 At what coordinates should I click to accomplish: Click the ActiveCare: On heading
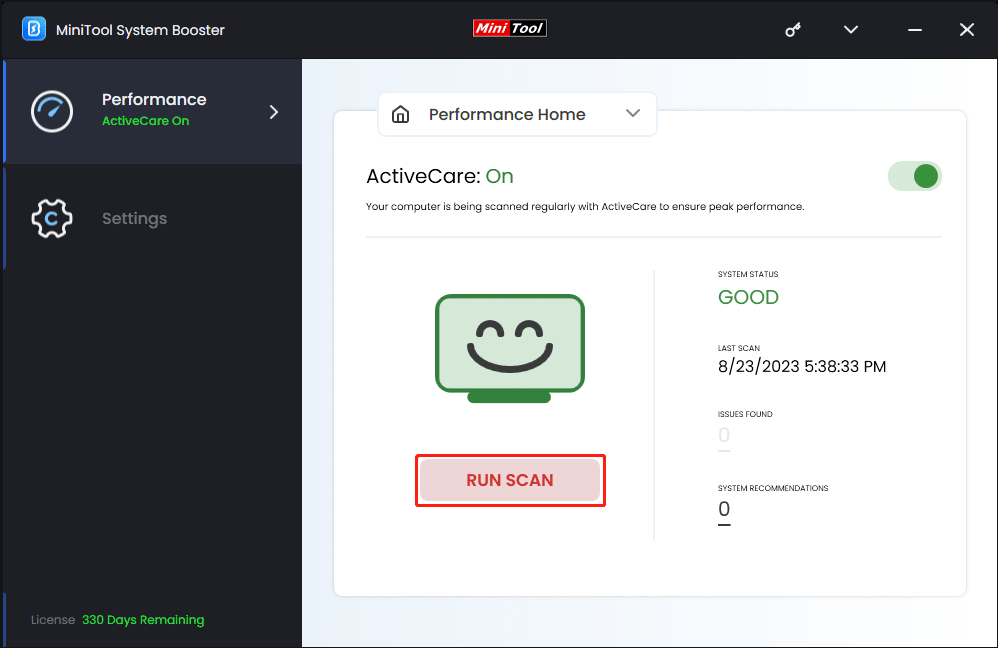pyautogui.click(x=440, y=176)
